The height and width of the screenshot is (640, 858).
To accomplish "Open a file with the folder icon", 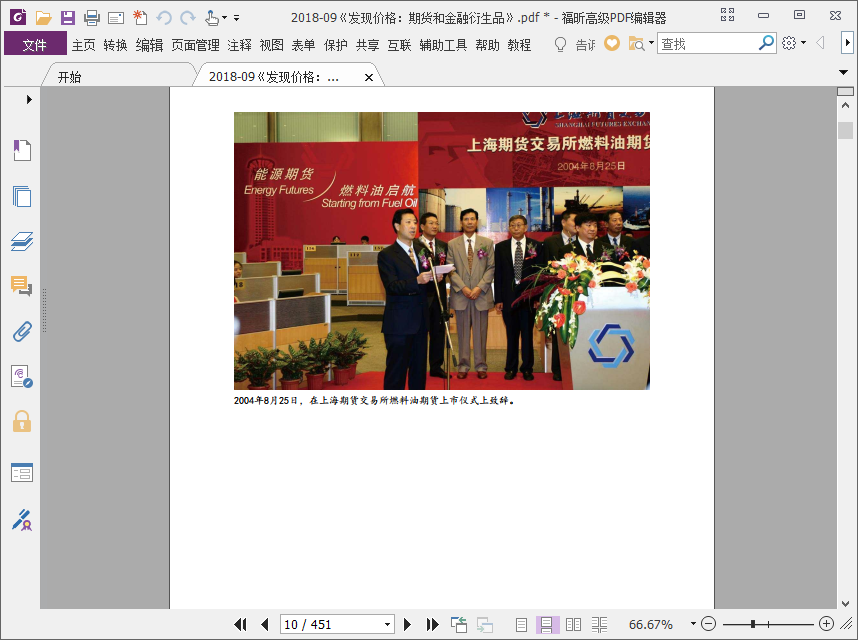I will (x=43, y=18).
